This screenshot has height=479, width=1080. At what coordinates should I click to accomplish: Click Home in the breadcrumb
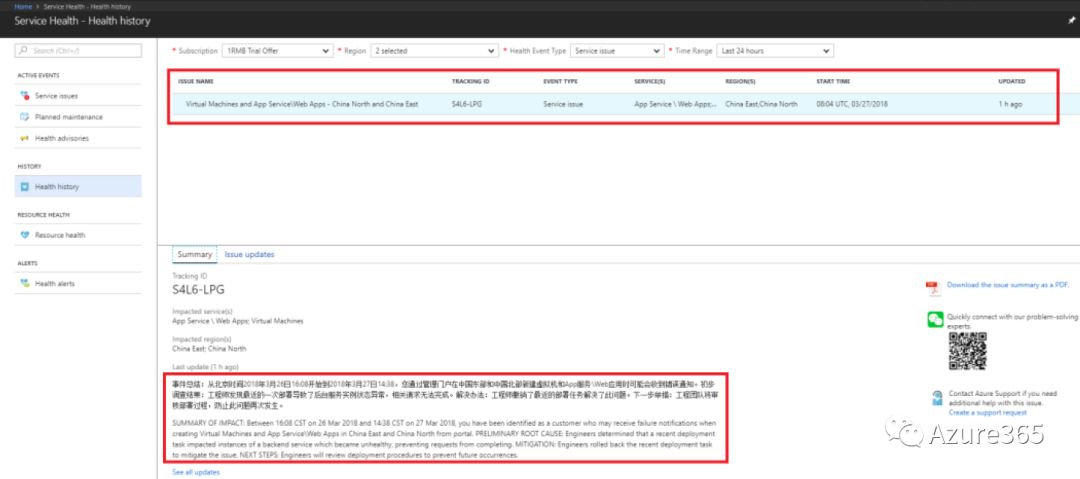[x=22, y=6]
